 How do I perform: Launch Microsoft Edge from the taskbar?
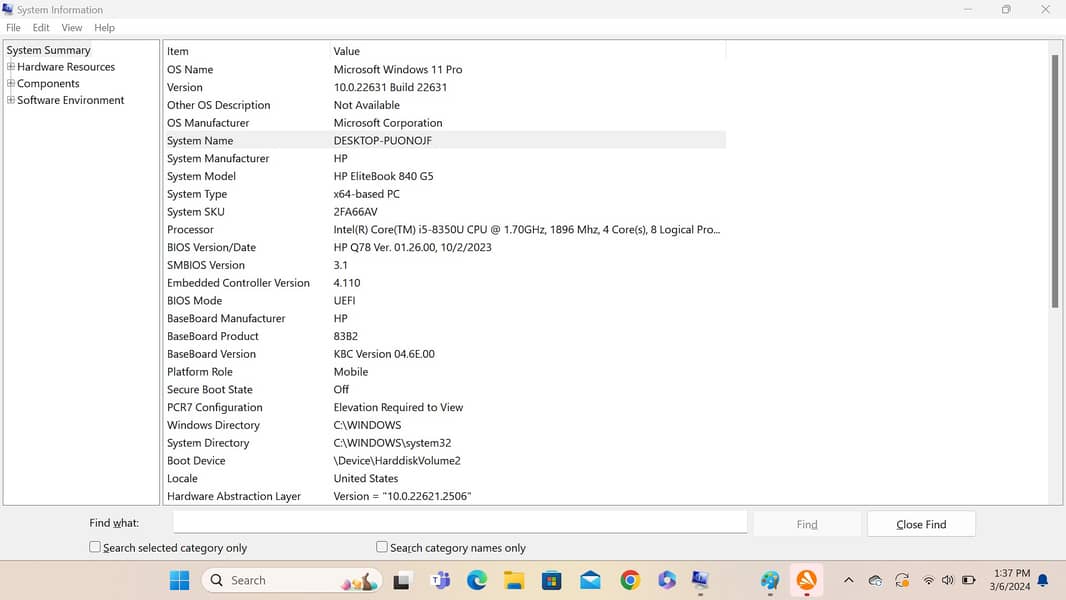[x=477, y=580]
